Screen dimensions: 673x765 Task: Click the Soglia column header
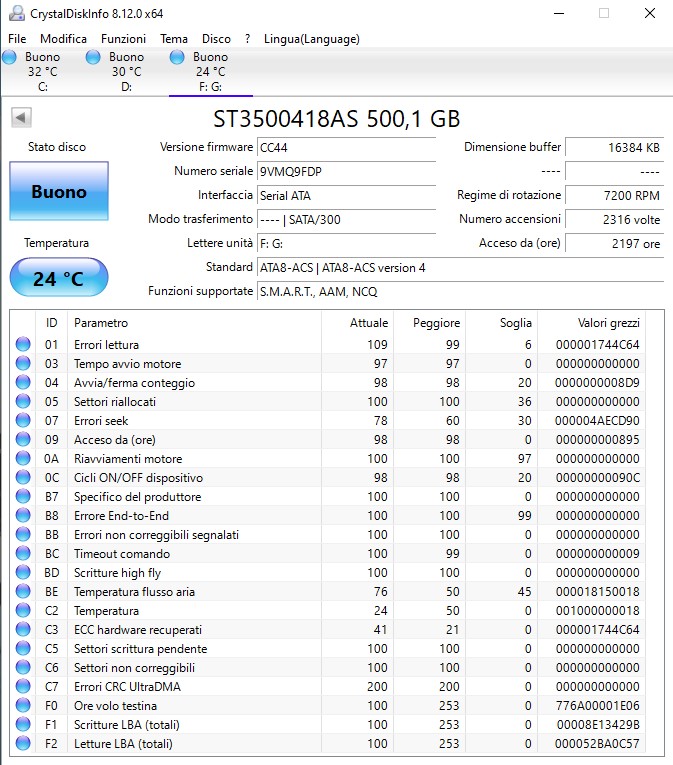pyautogui.click(x=502, y=322)
